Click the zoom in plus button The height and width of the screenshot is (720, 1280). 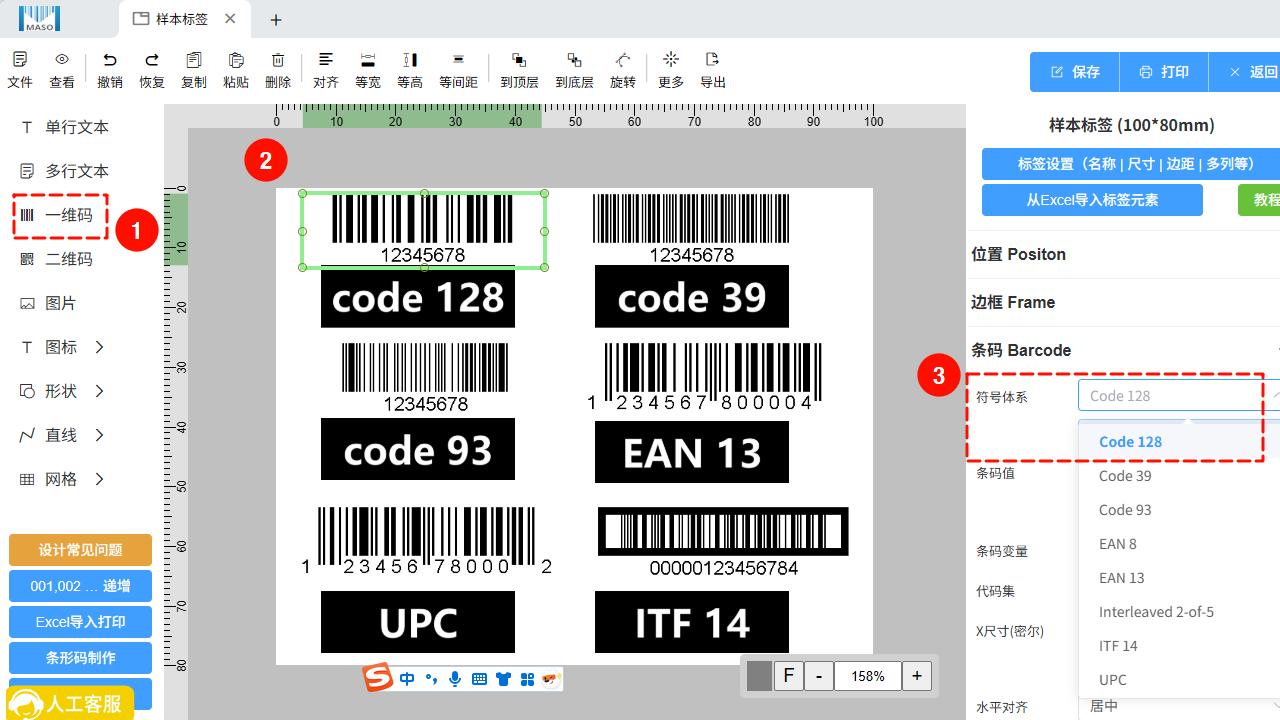coord(917,676)
